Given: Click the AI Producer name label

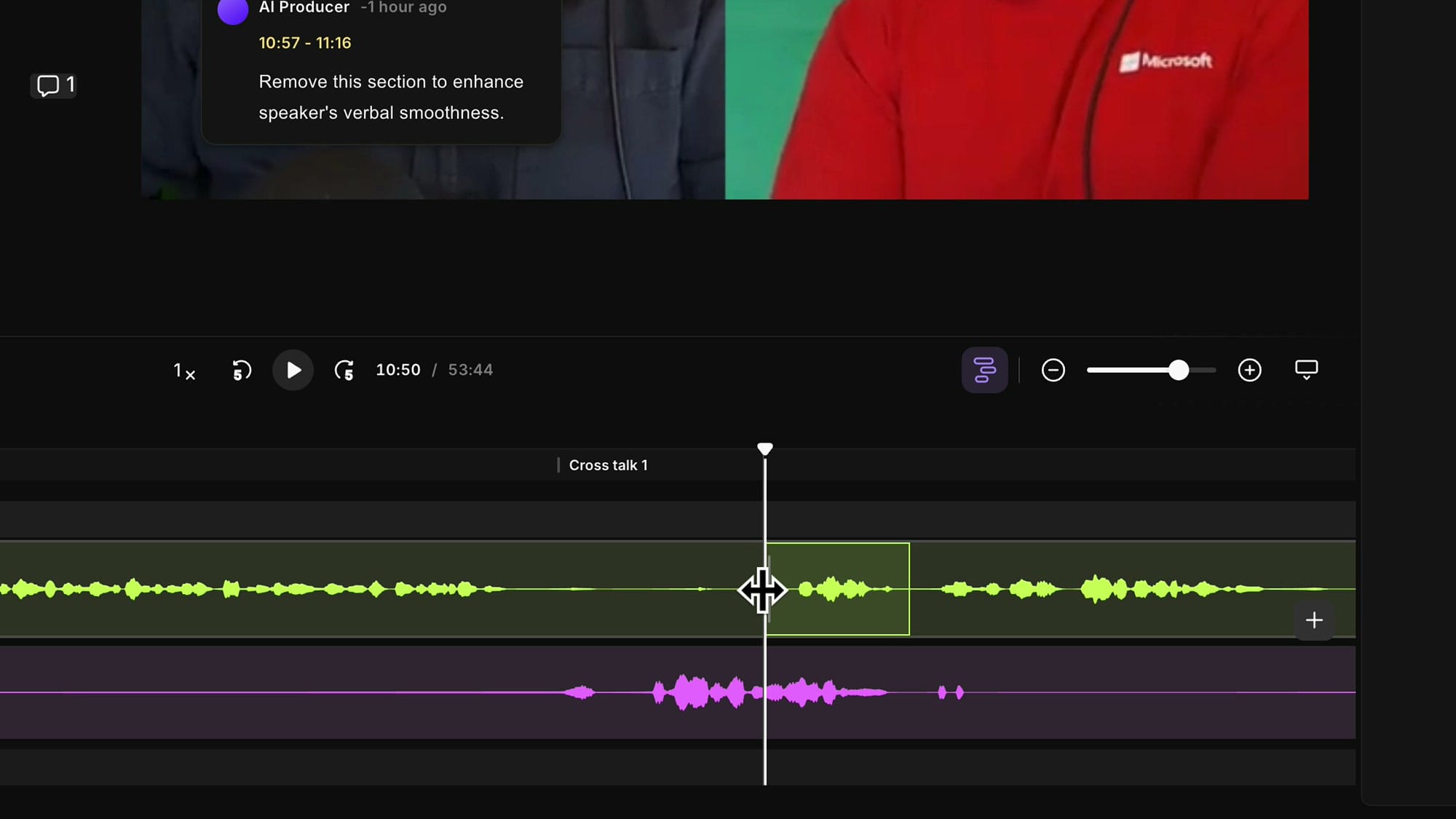Looking at the screenshot, I should coord(304,8).
